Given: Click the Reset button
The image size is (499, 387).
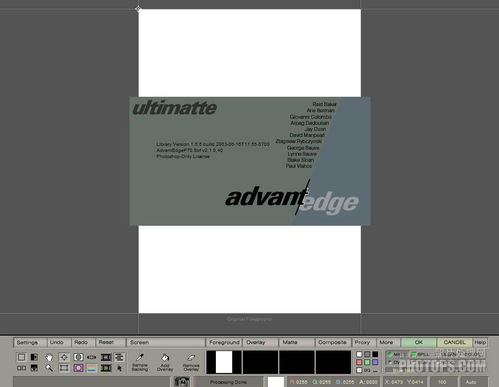Looking at the screenshot, I should [x=110, y=342].
